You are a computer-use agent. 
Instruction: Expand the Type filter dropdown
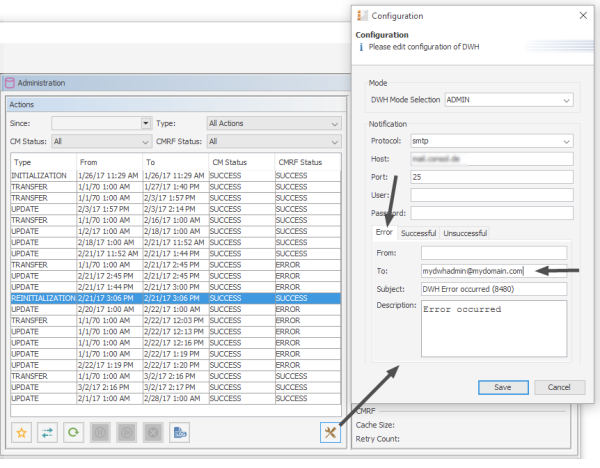(333, 123)
